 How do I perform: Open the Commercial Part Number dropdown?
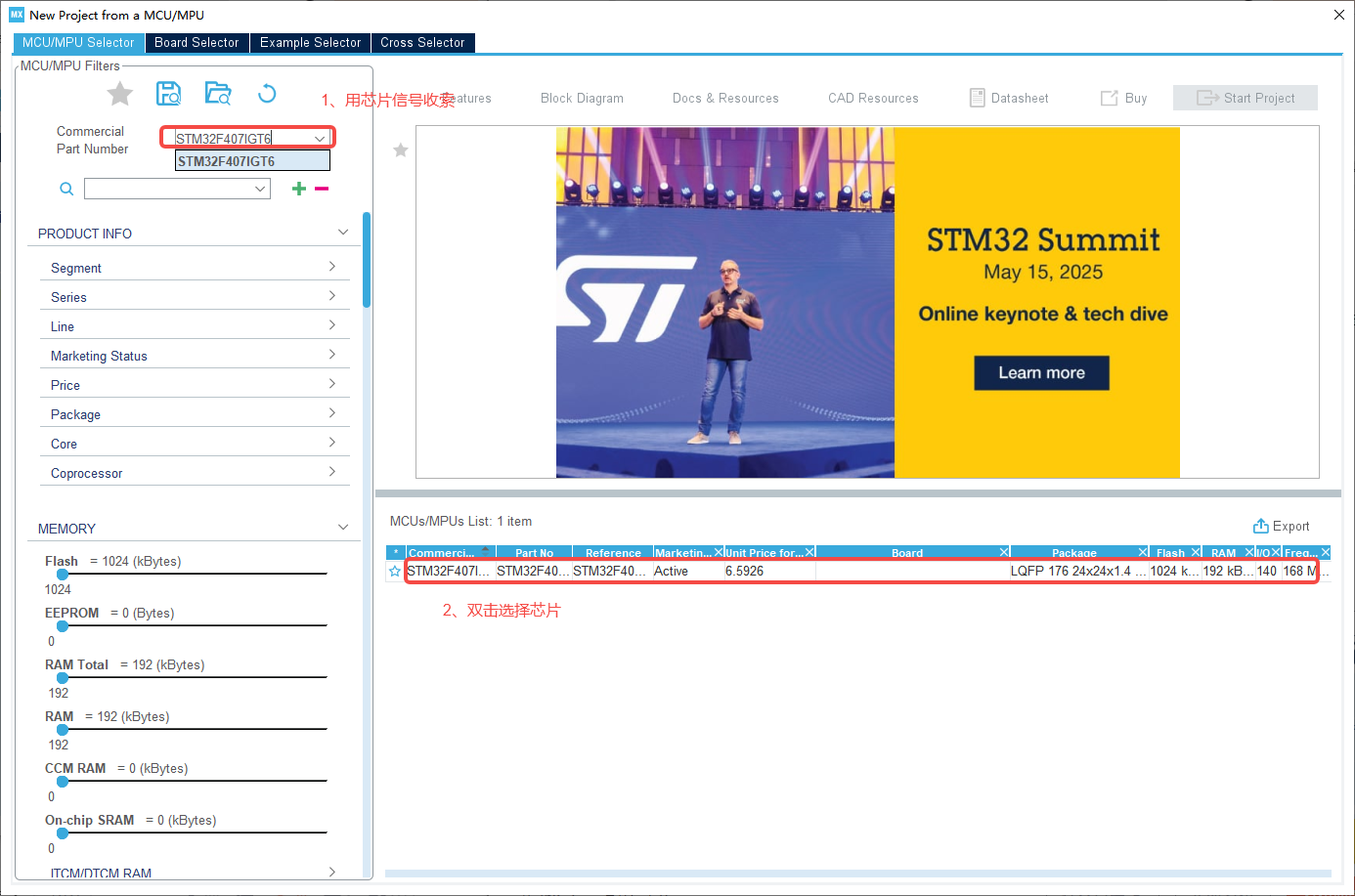pos(320,138)
